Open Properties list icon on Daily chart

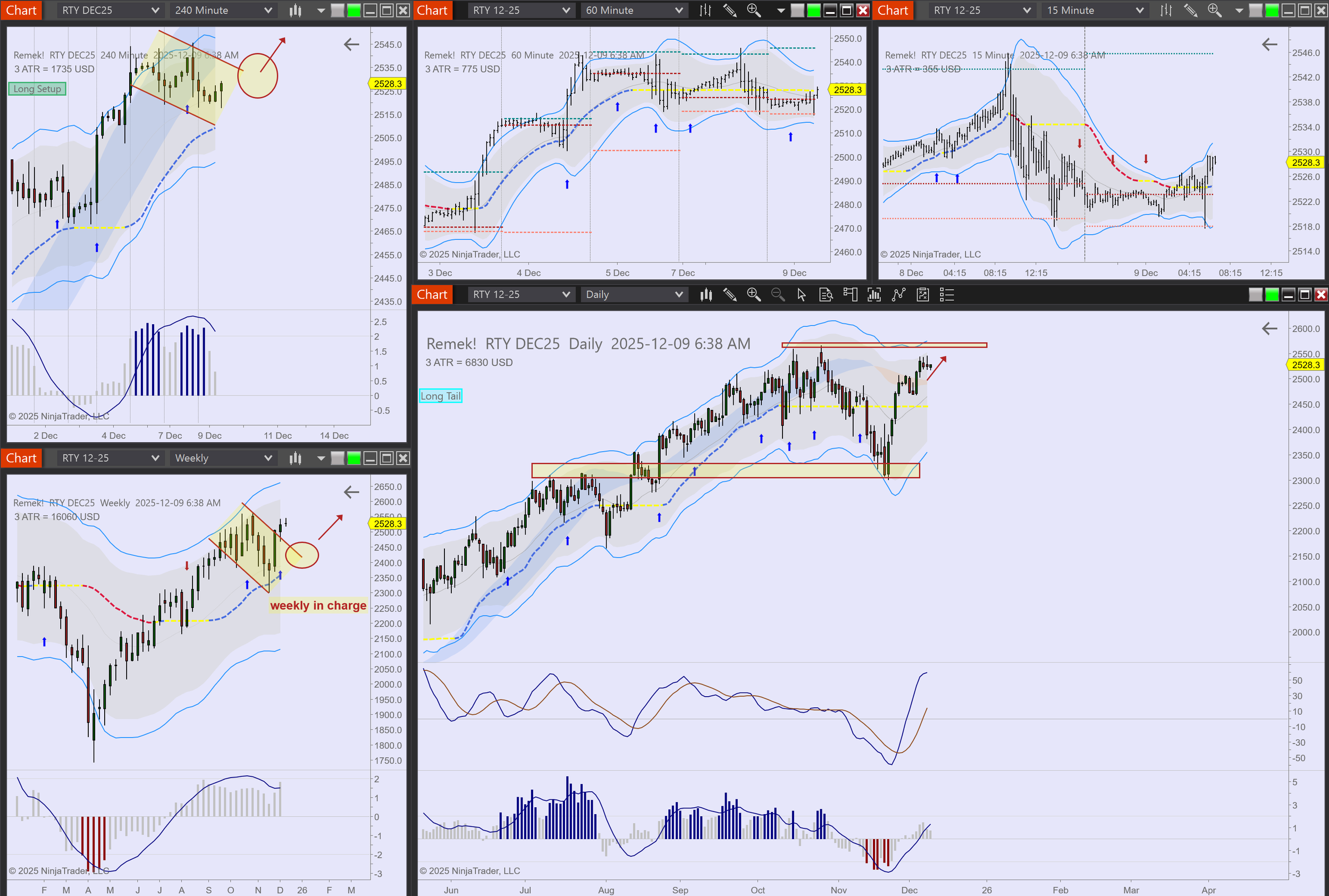pos(947,295)
